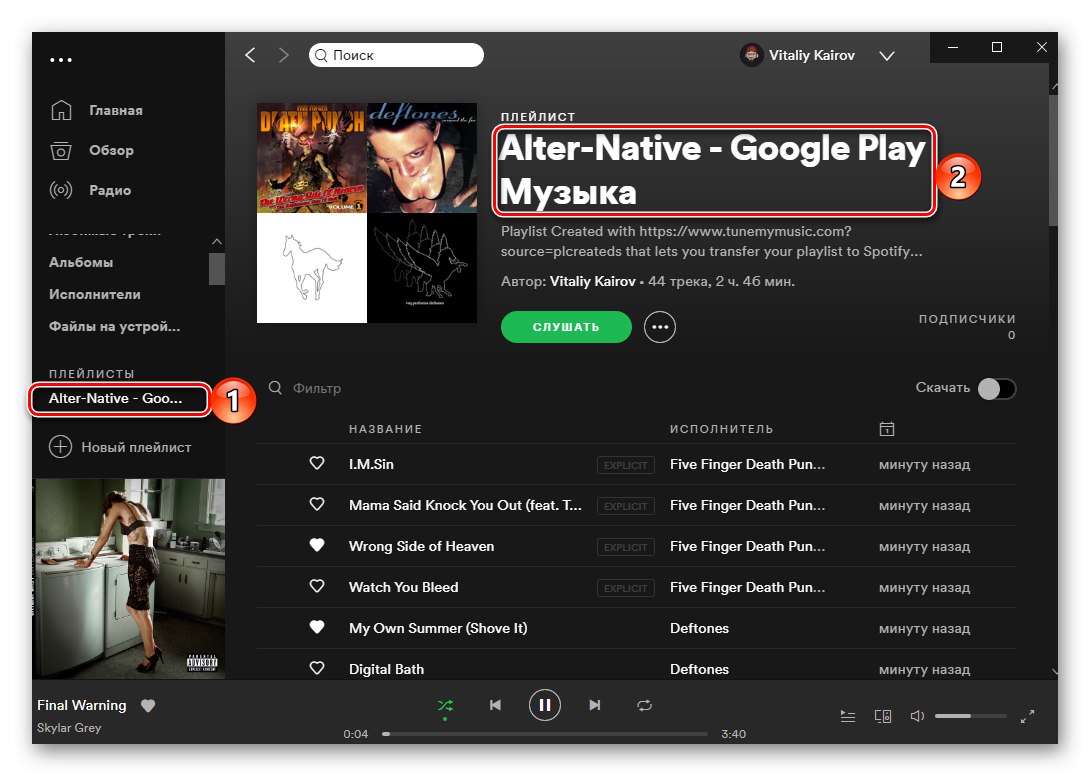Adjust the volume slider
Screen dimensions: 1090x776
click(x=970, y=716)
